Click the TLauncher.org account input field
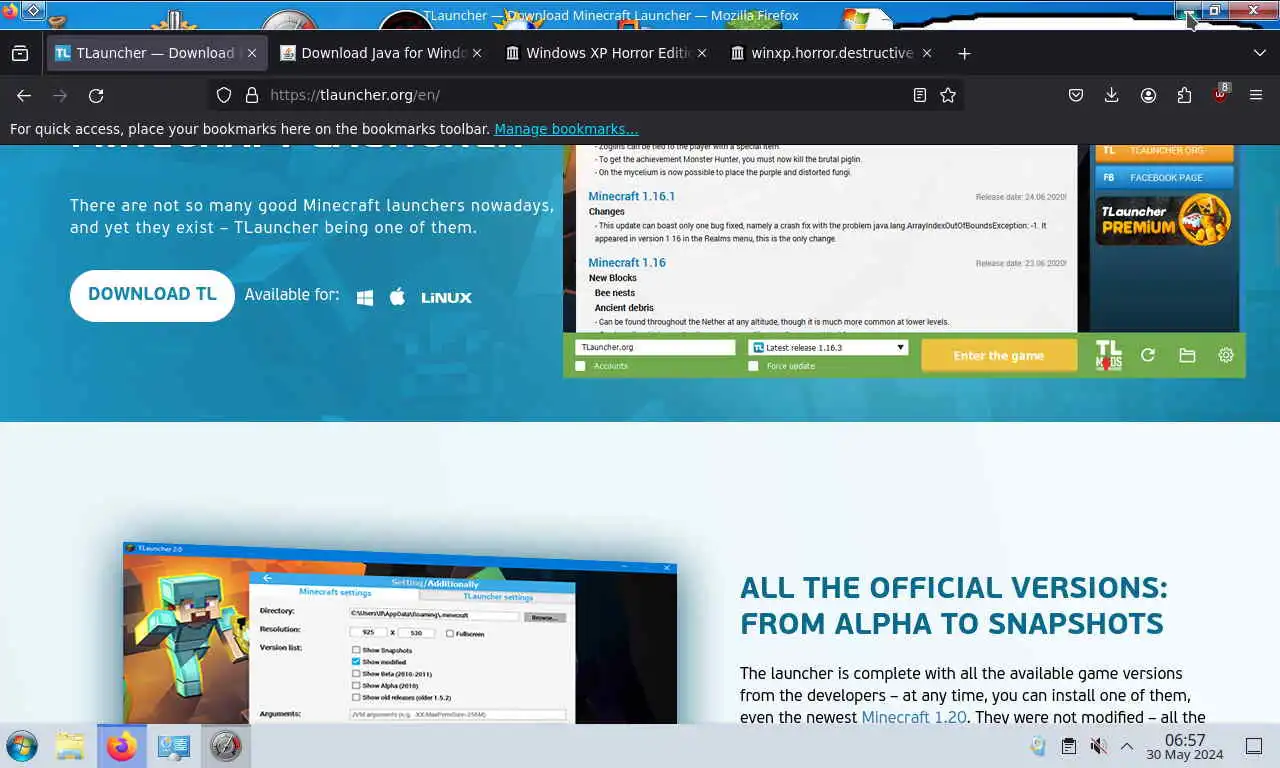Viewport: 1280px width, 768px height. tap(655, 347)
